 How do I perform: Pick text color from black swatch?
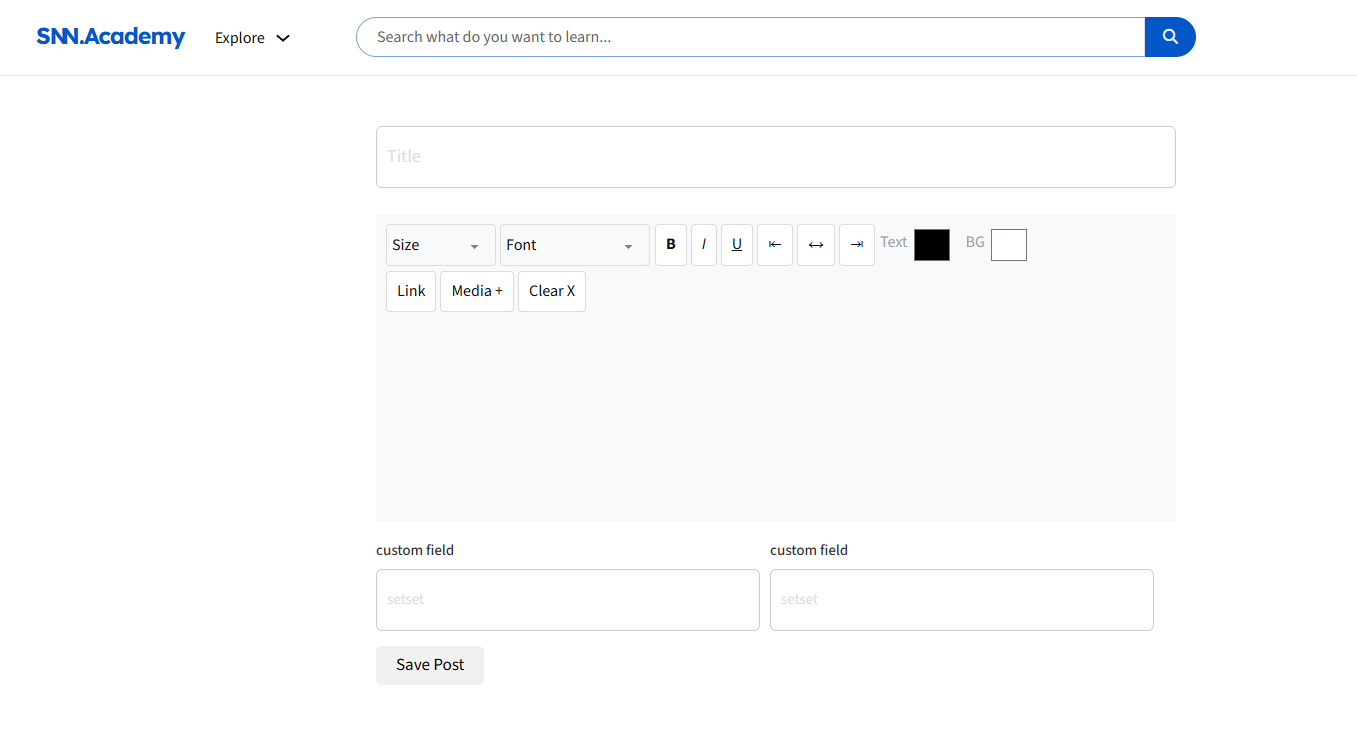pos(932,245)
